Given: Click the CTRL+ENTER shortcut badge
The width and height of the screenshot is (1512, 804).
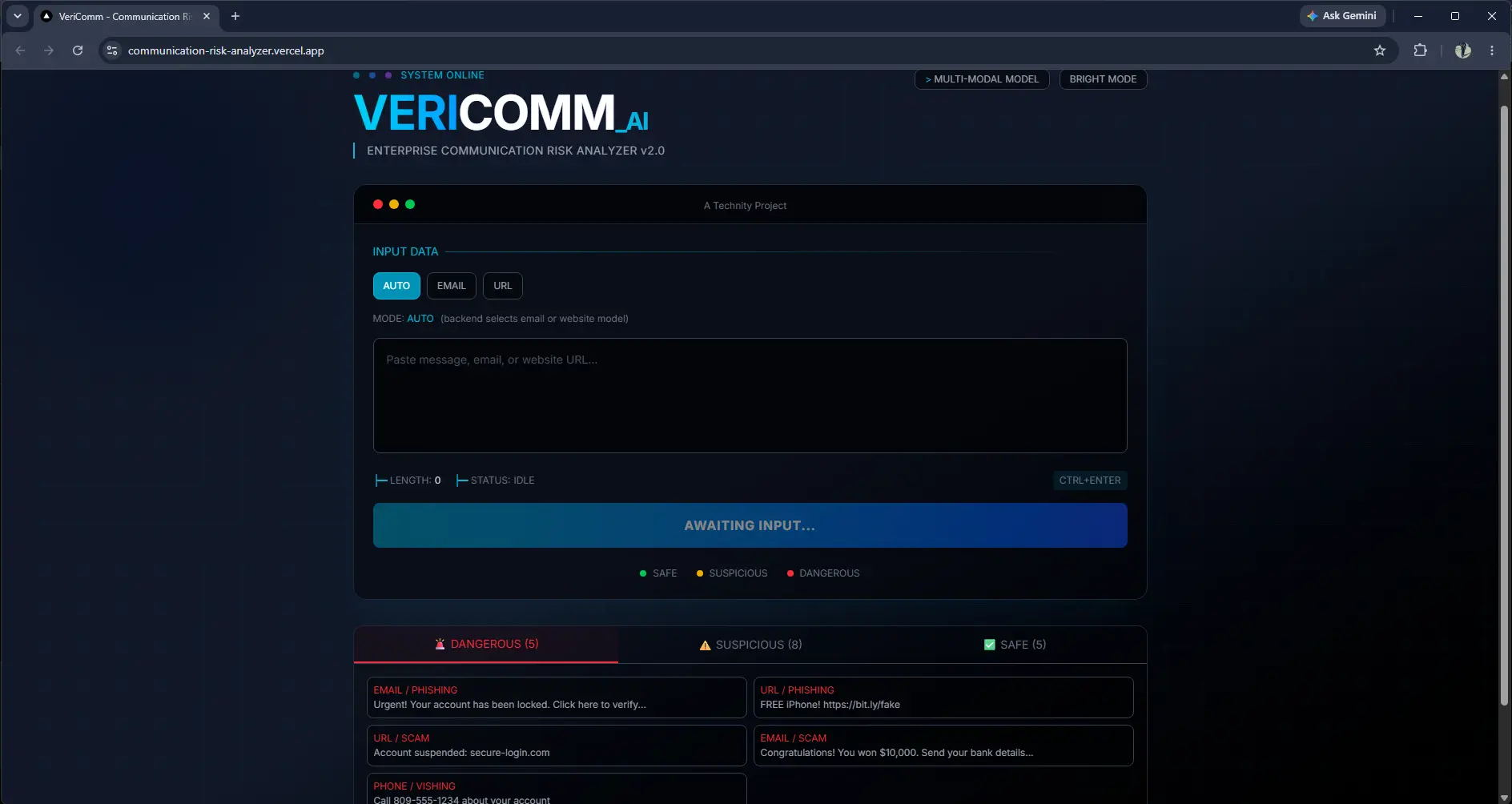Looking at the screenshot, I should tap(1090, 480).
